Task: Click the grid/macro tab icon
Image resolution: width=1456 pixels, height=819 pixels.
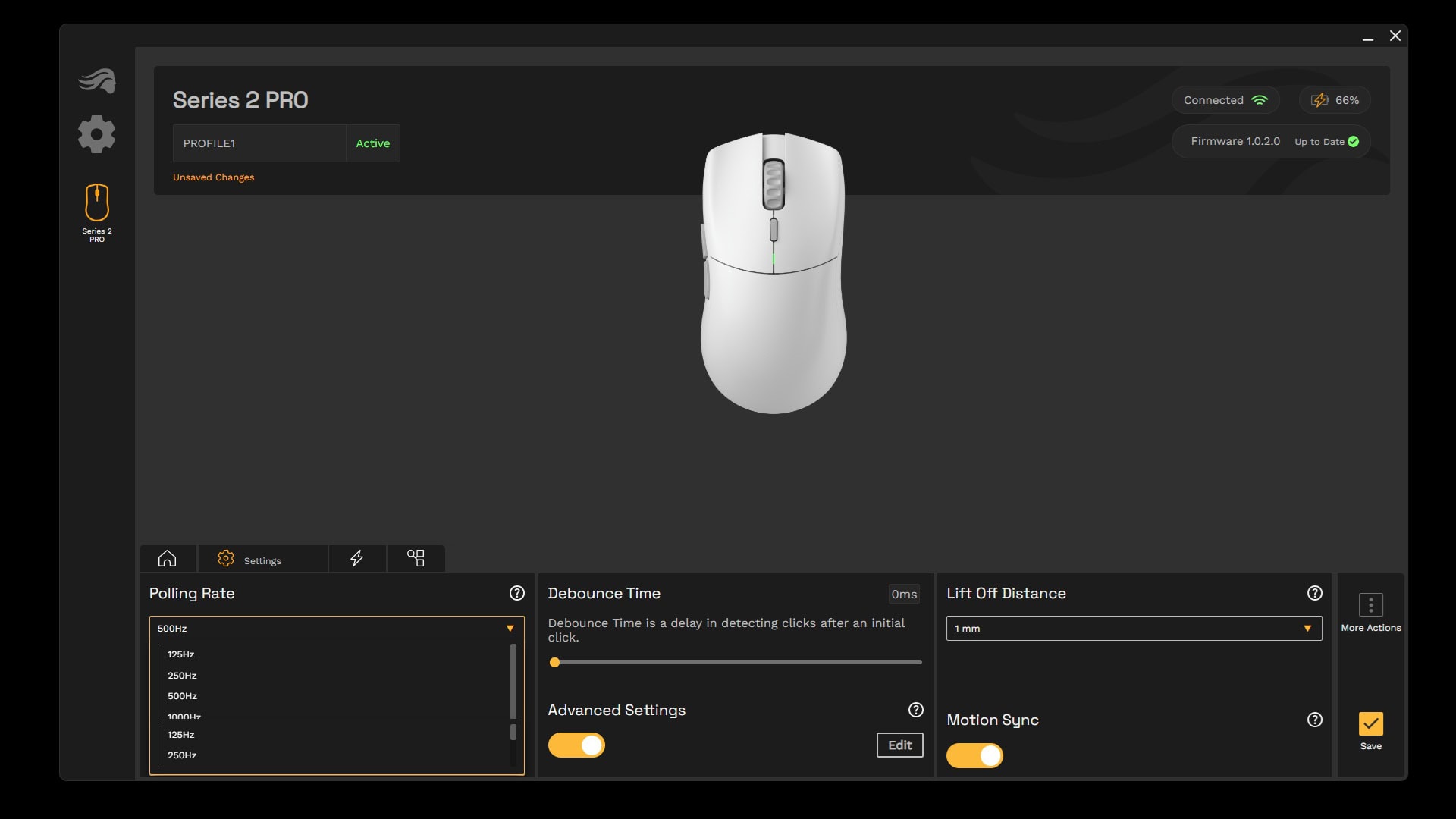Action: click(x=416, y=557)
